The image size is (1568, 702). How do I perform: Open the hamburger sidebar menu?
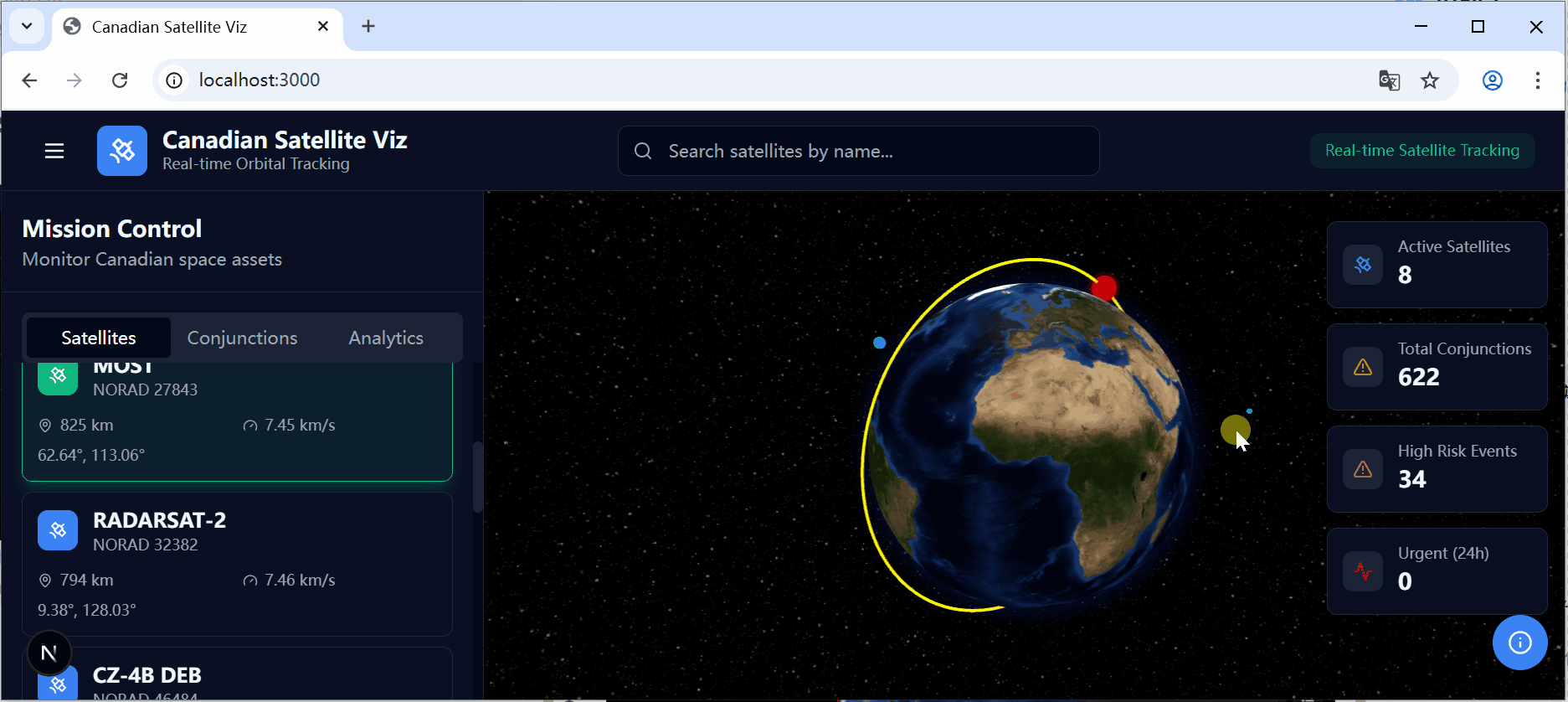54,151
